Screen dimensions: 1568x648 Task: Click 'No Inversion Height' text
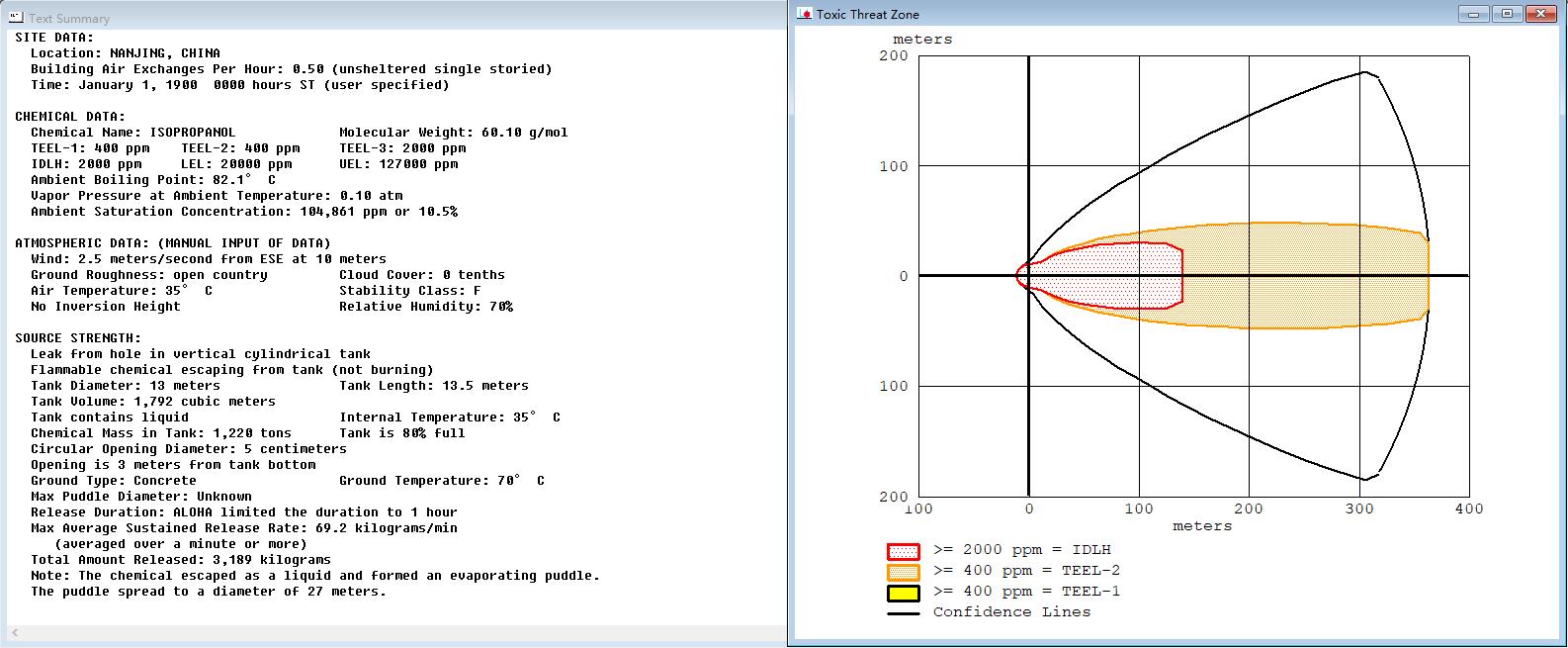point(106,307)
